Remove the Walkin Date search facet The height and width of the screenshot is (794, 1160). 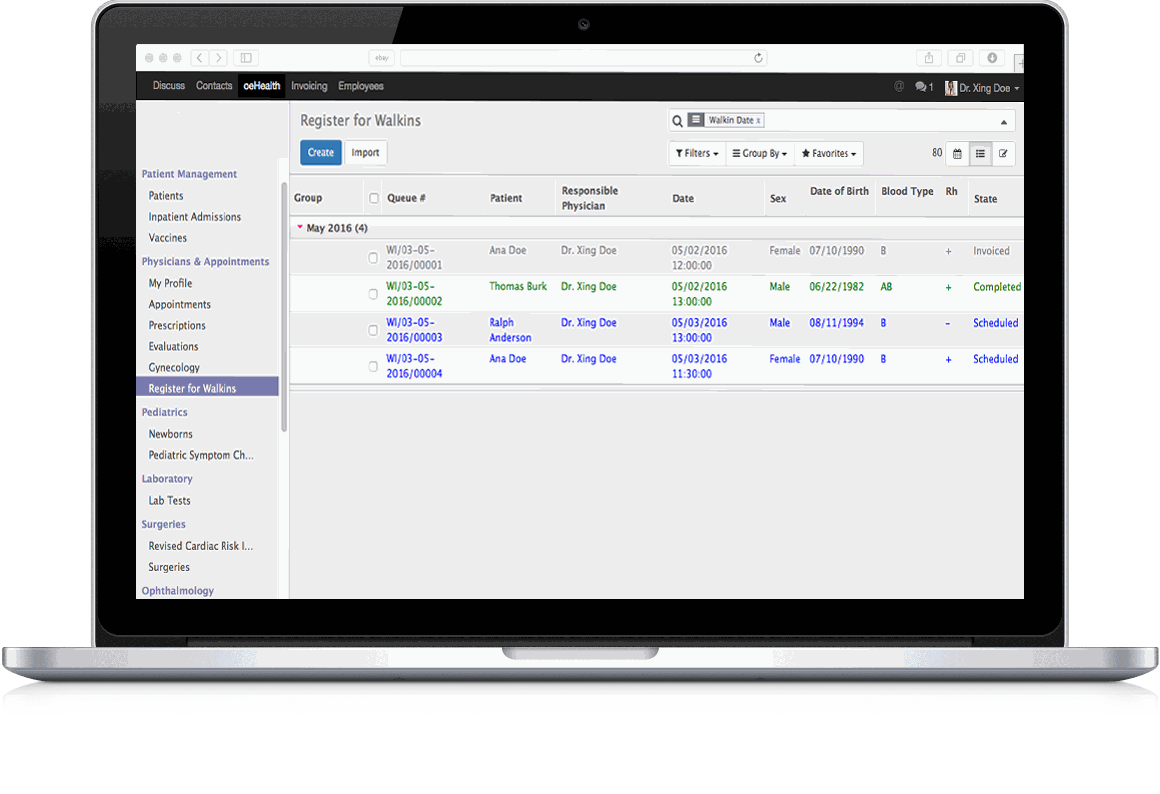click(758, 121)
